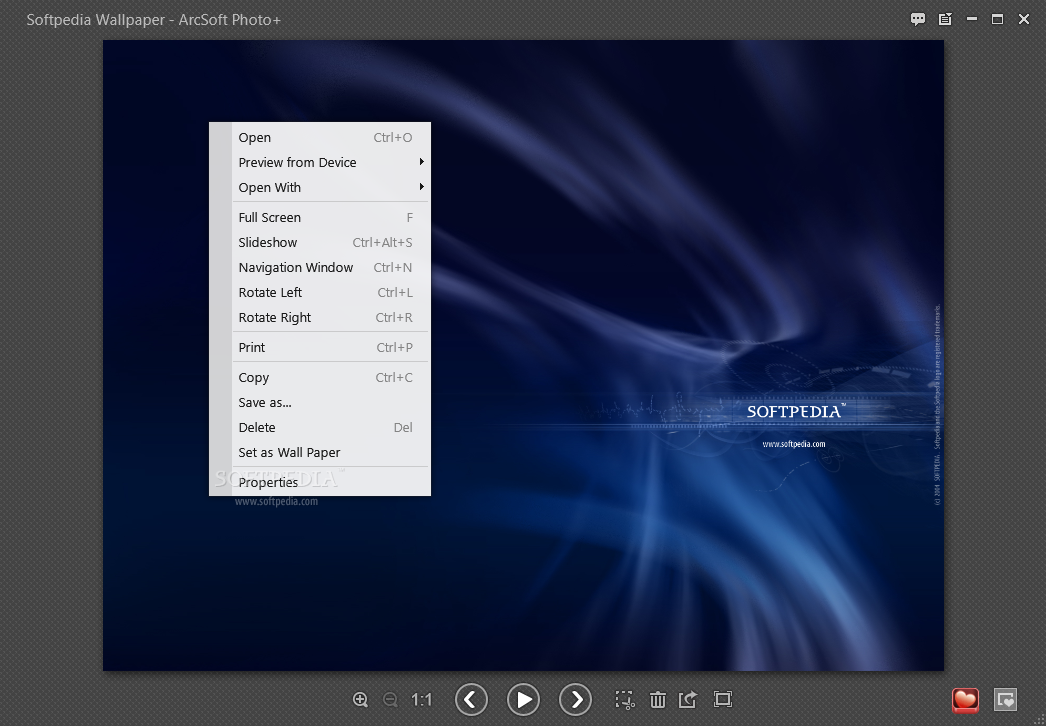Select Delete in the context menu
The height and width of the screenshot is (726, 1046).
[x=330, y=428]
